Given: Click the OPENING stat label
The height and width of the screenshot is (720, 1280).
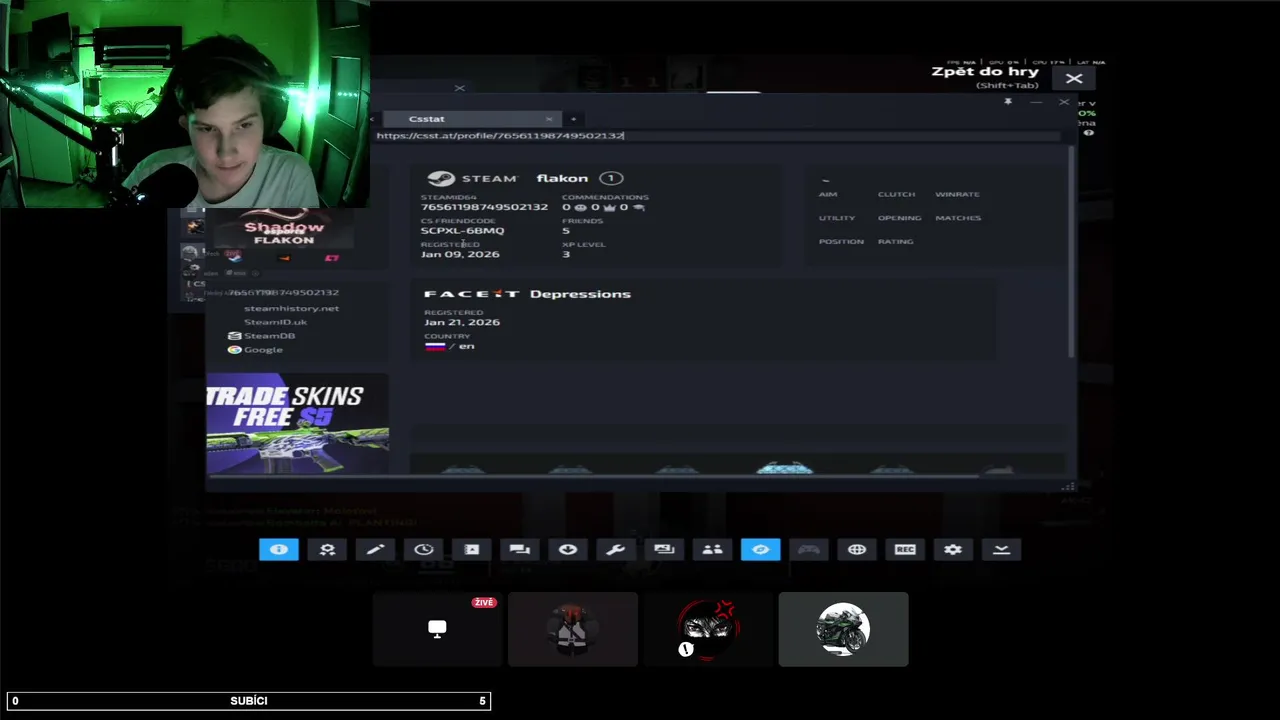Looking at the screenshot, I should coord(899,218).
